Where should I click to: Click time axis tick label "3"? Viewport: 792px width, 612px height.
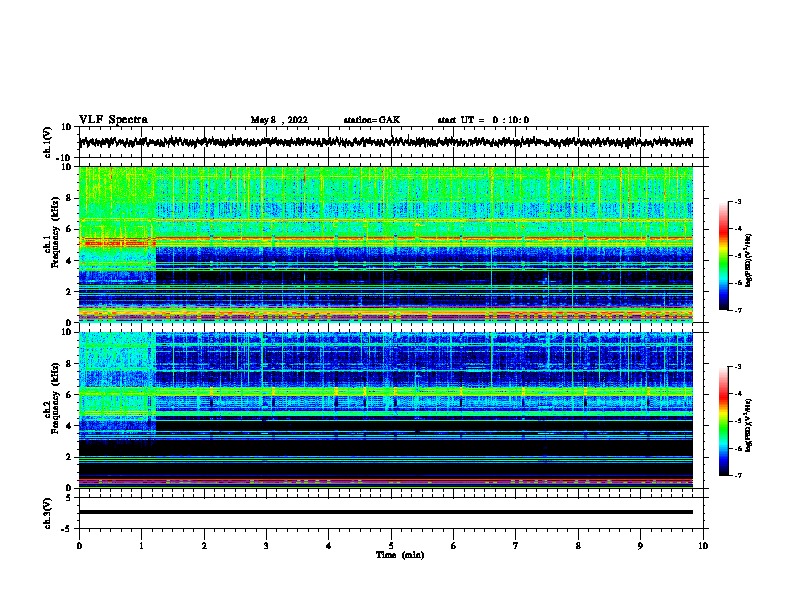pos(266,546)
